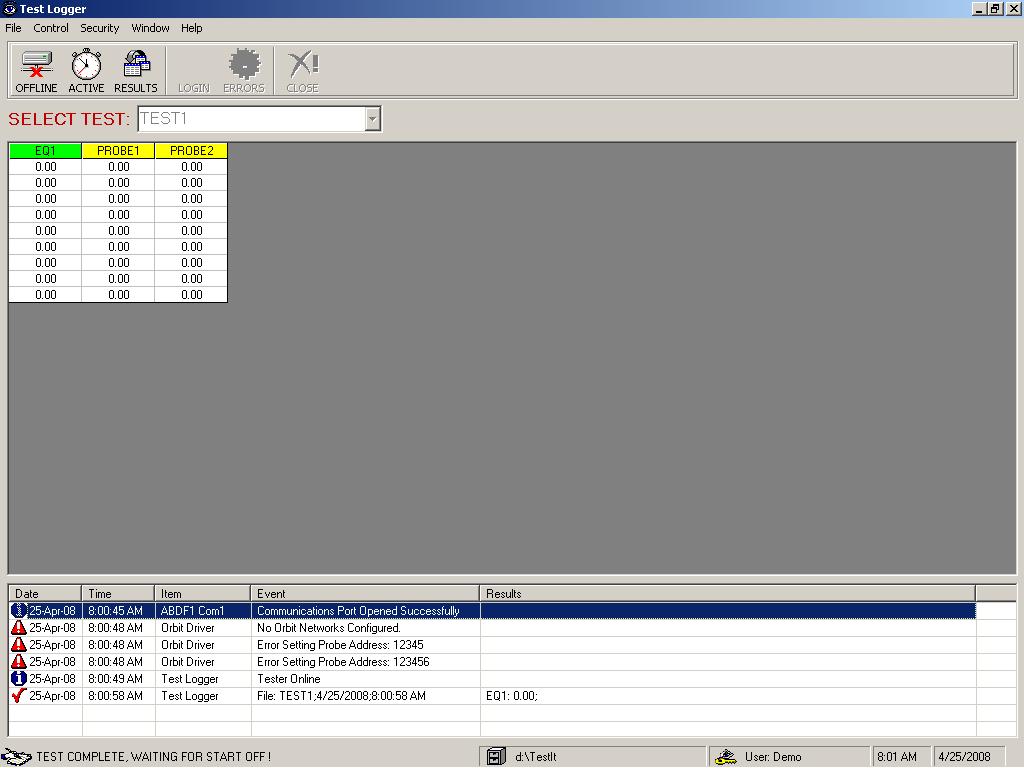Image resolution: width=1024 pixels, height=768 pixels.
Task: Open the RESULTS toolbar icon
Action: click(136, 70)
